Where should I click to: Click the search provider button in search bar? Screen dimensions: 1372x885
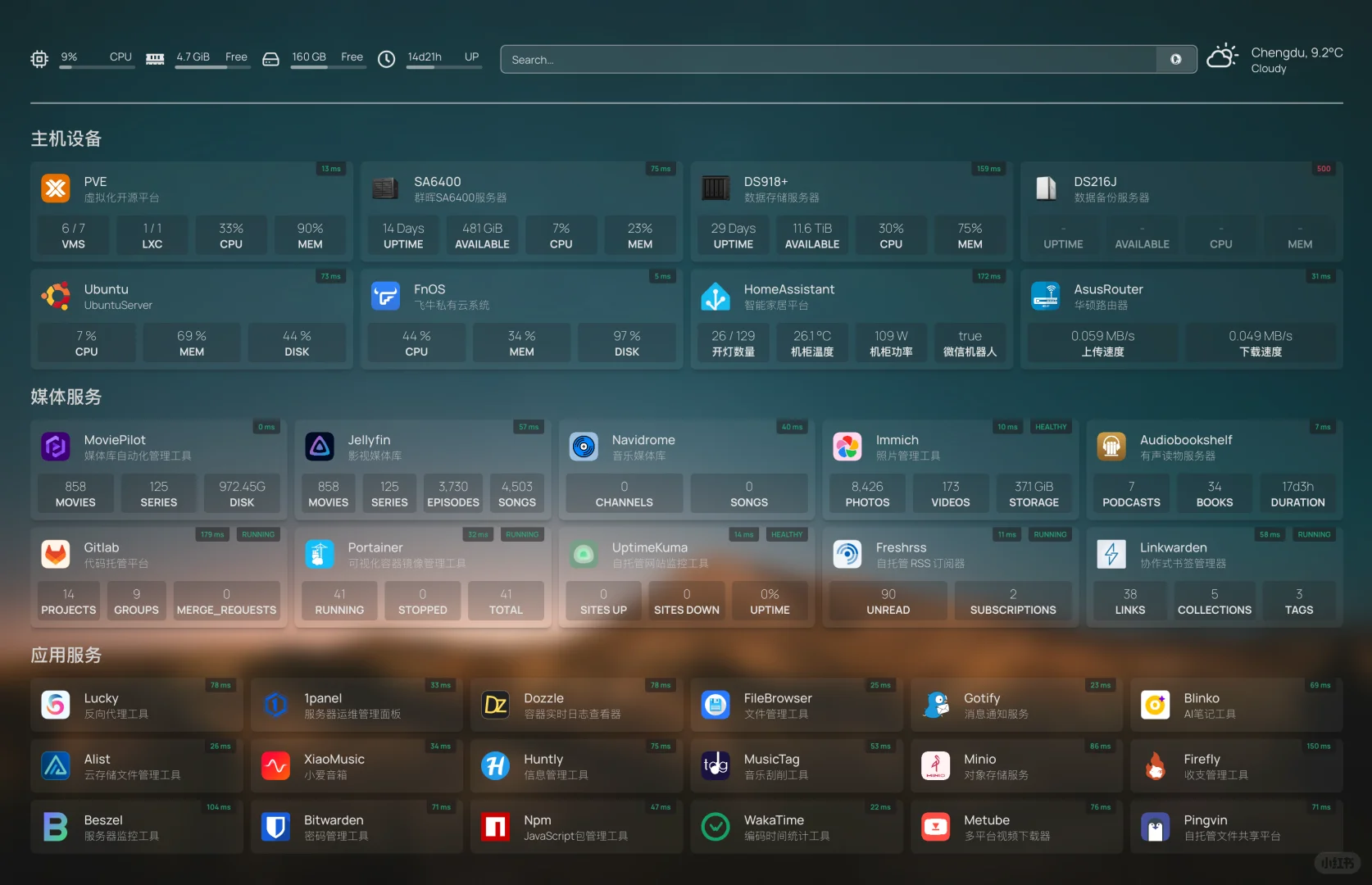pyautogui.click(x=1176, y=59)
